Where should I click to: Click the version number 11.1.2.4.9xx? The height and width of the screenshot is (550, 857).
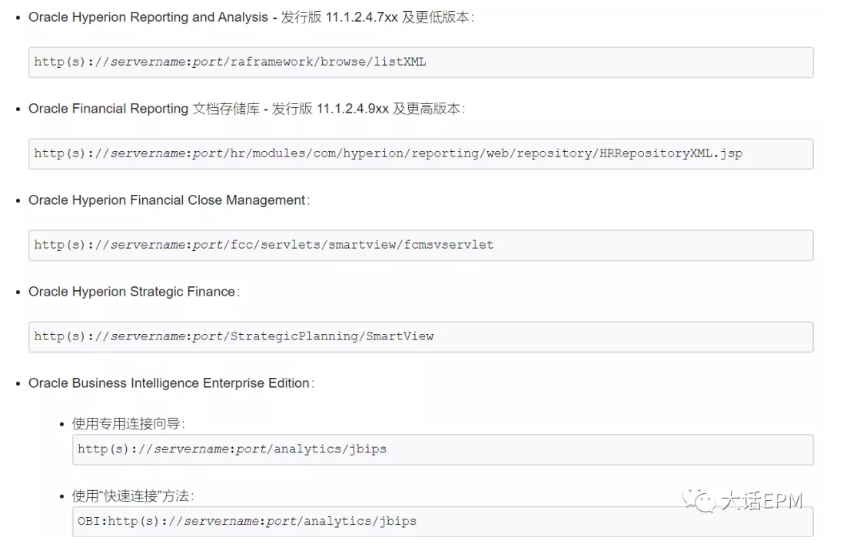pos(352,109)
